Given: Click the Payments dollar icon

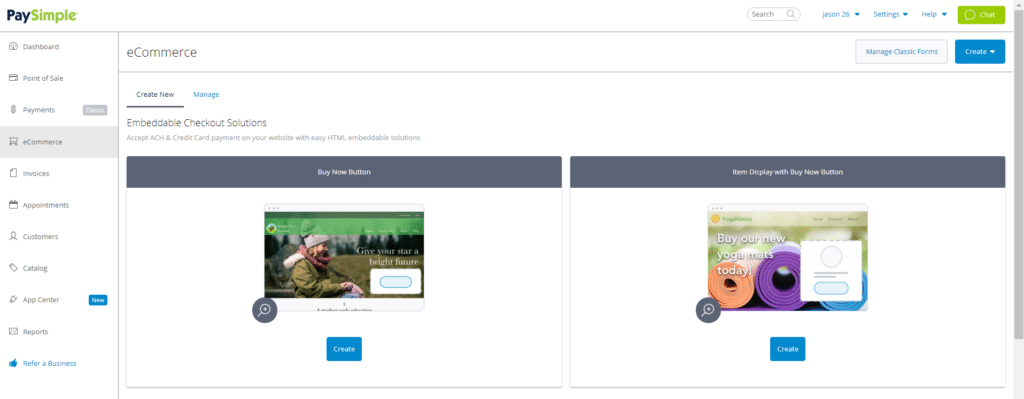Looking at the screenshot, I should (x=13, y=110).
